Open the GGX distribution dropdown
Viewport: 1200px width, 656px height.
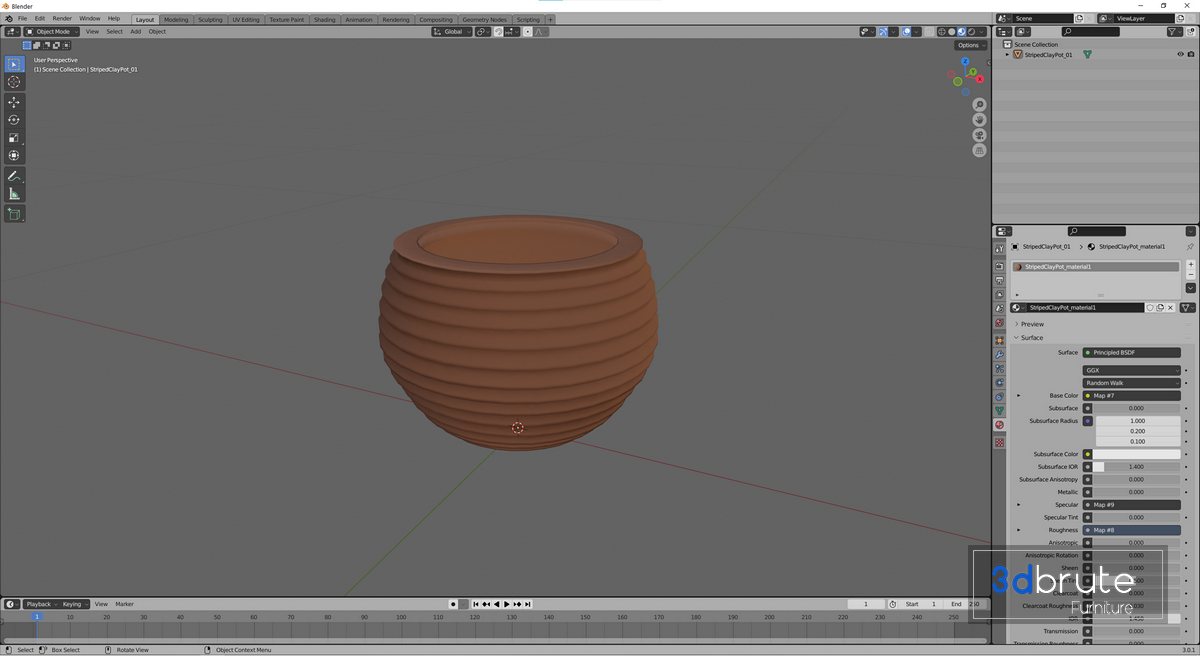pos(1131,370)
